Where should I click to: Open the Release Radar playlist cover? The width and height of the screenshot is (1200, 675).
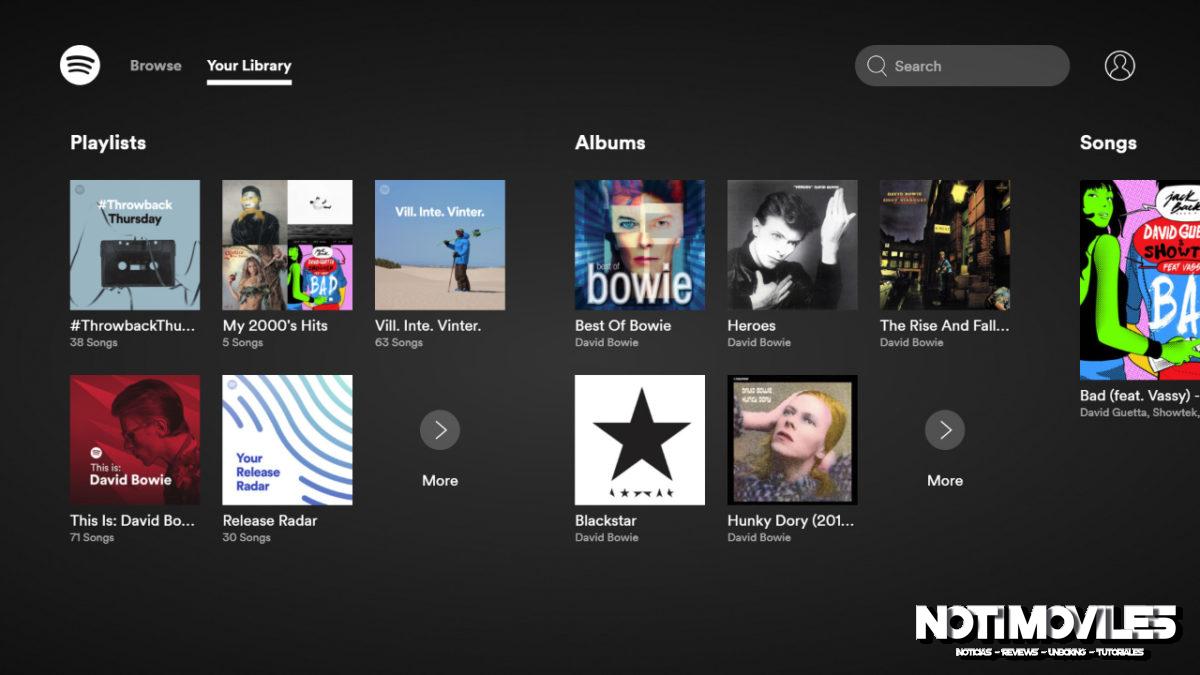(287, 440)
